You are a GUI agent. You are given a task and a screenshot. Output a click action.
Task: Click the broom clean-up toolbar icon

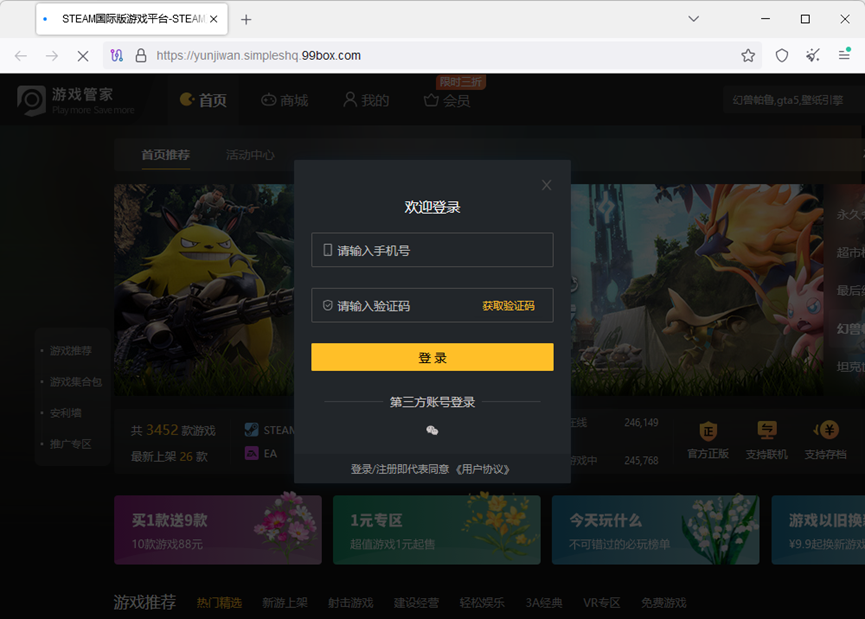coord(813,55)
